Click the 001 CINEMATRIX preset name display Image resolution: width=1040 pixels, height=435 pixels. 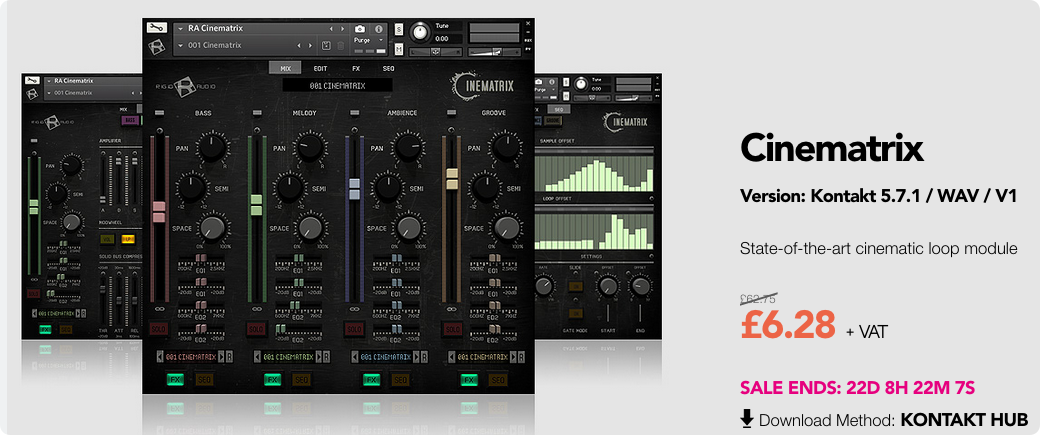(x=338, y=86)
